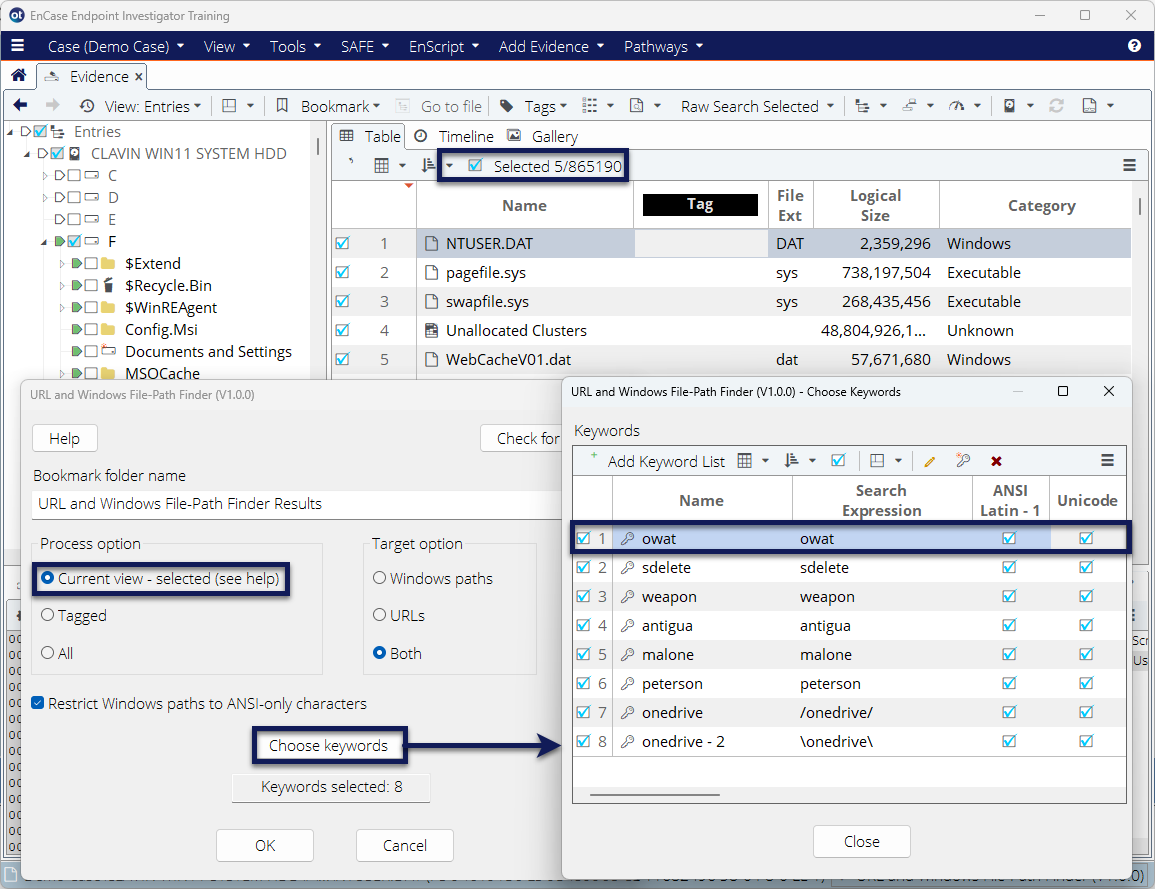Click the Timeline clock icon
This screenshot has height=889, width=1155.
pyautogui.click(x=421, y=136)
